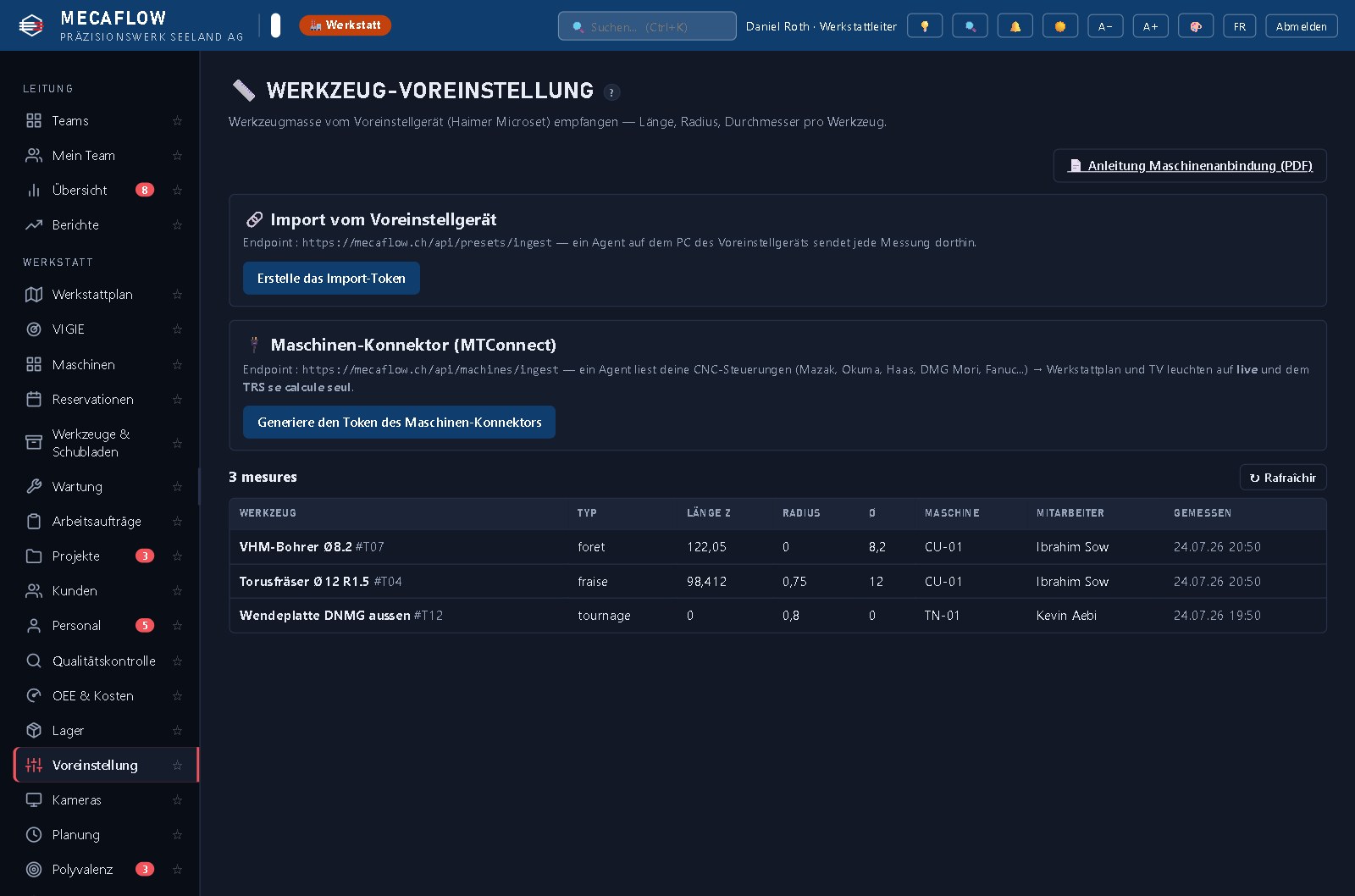Open the Maschinen grid icon
This screenshot has width=1355, height=896.
tap(34, 365)
